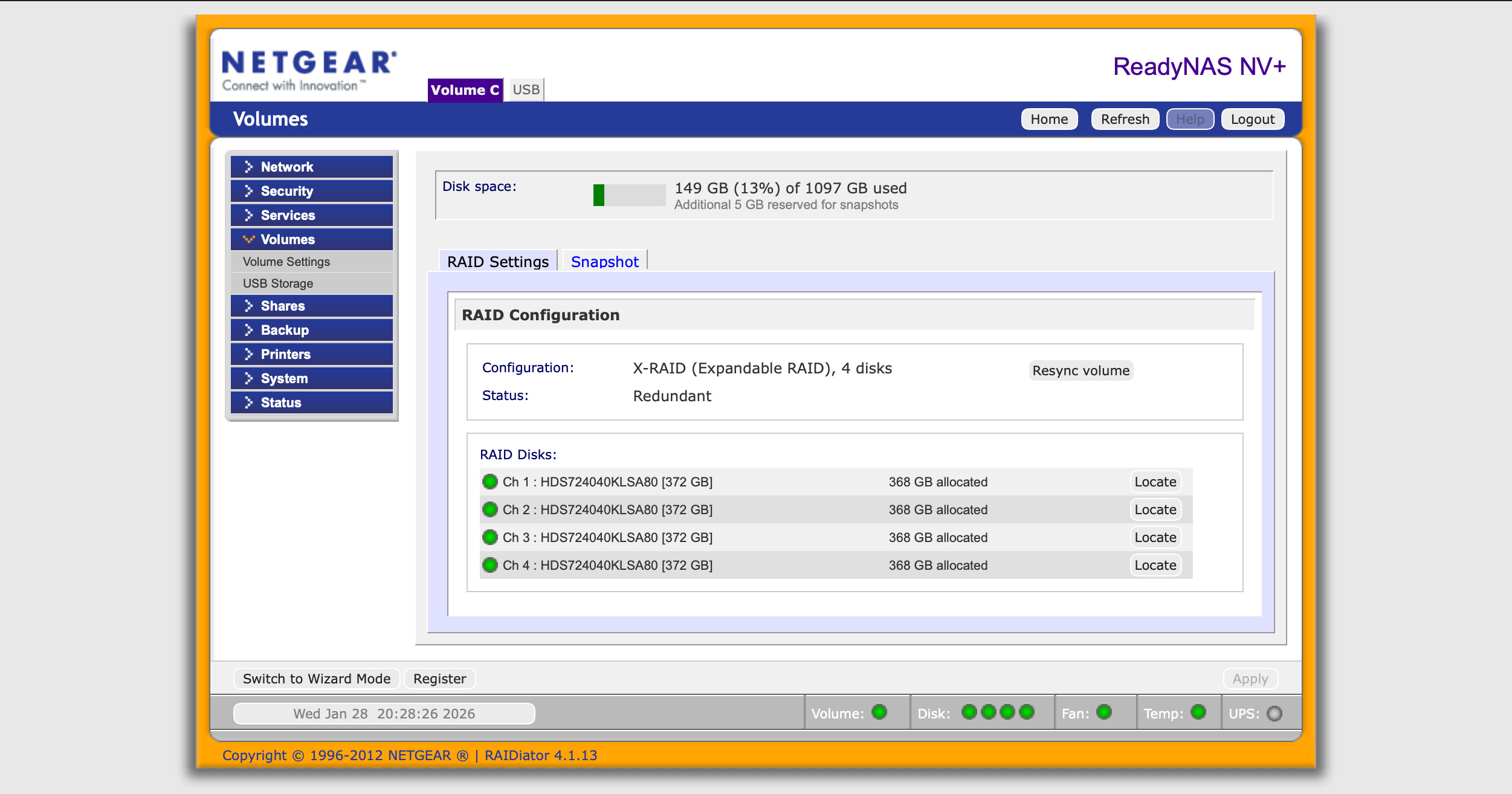
Task: Click the date and time display
Action: pyautogui.click(x=385, y=713)
